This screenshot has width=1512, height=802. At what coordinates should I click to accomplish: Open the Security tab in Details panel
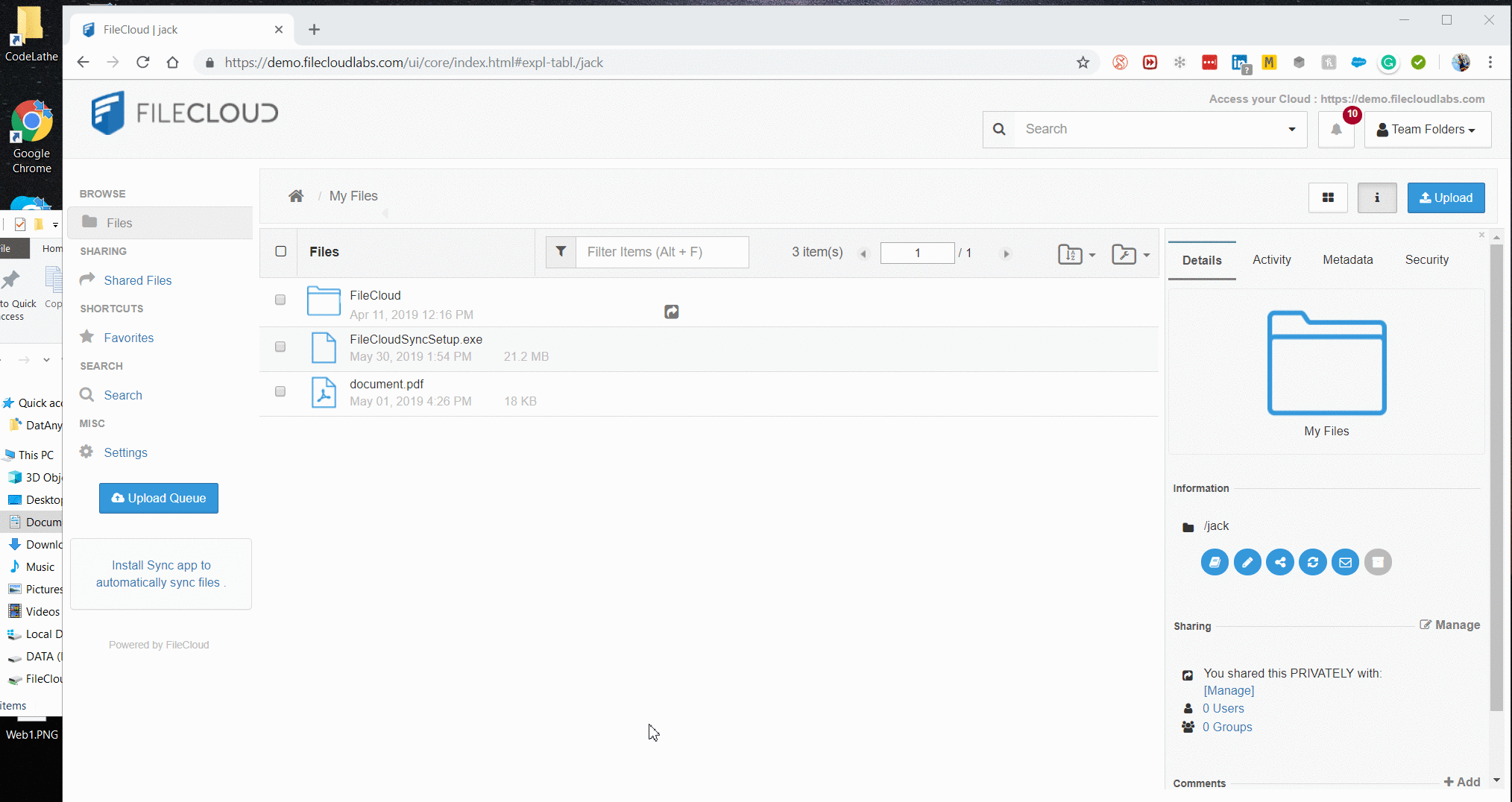[x=1426, y=259]
